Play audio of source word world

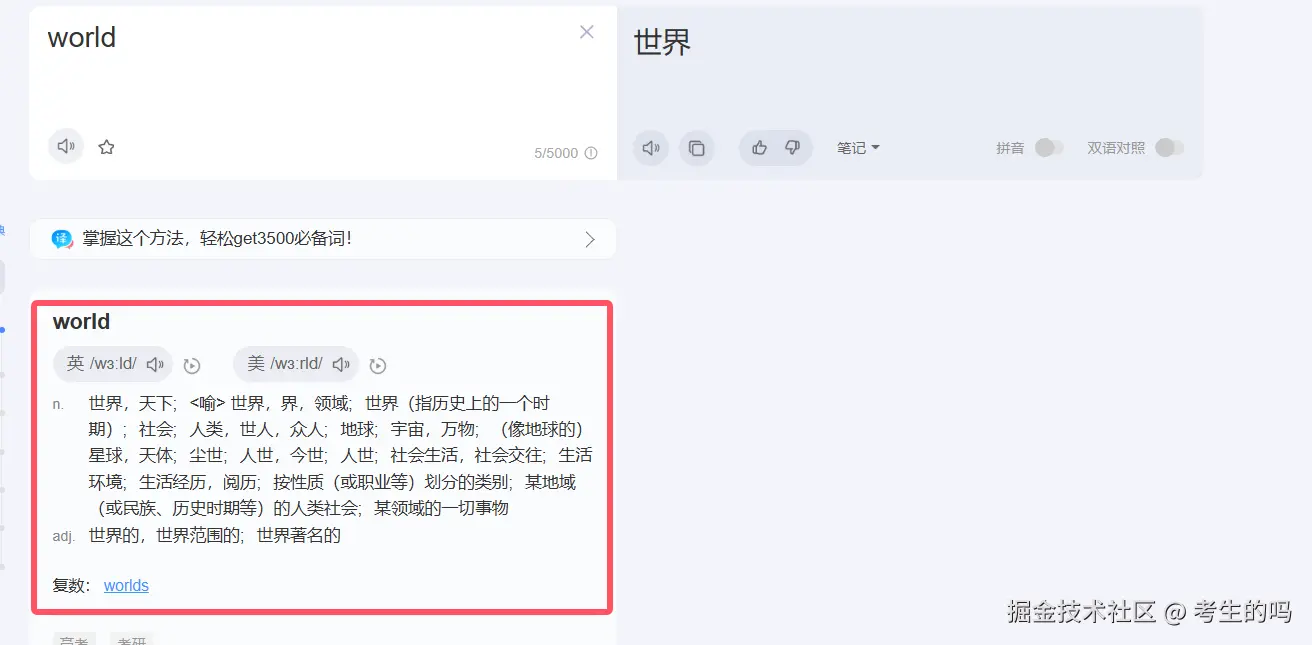click(66, 147)
